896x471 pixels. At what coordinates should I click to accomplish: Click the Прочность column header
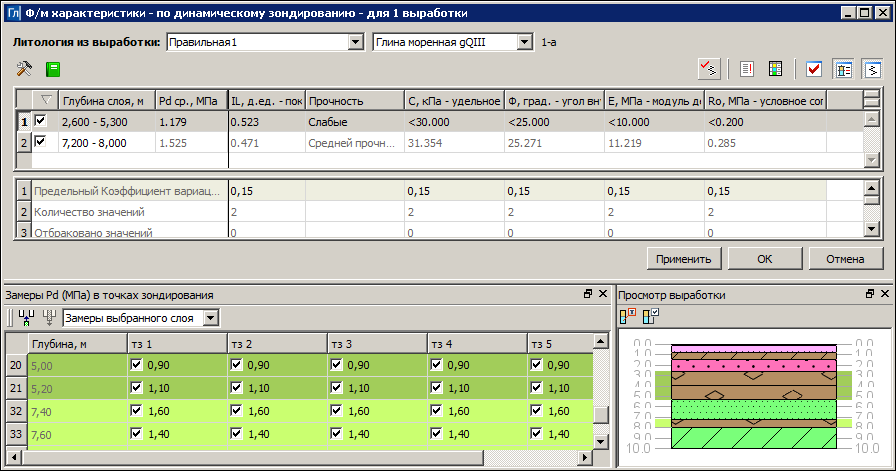pyautogui.click(x=354, y=101)
